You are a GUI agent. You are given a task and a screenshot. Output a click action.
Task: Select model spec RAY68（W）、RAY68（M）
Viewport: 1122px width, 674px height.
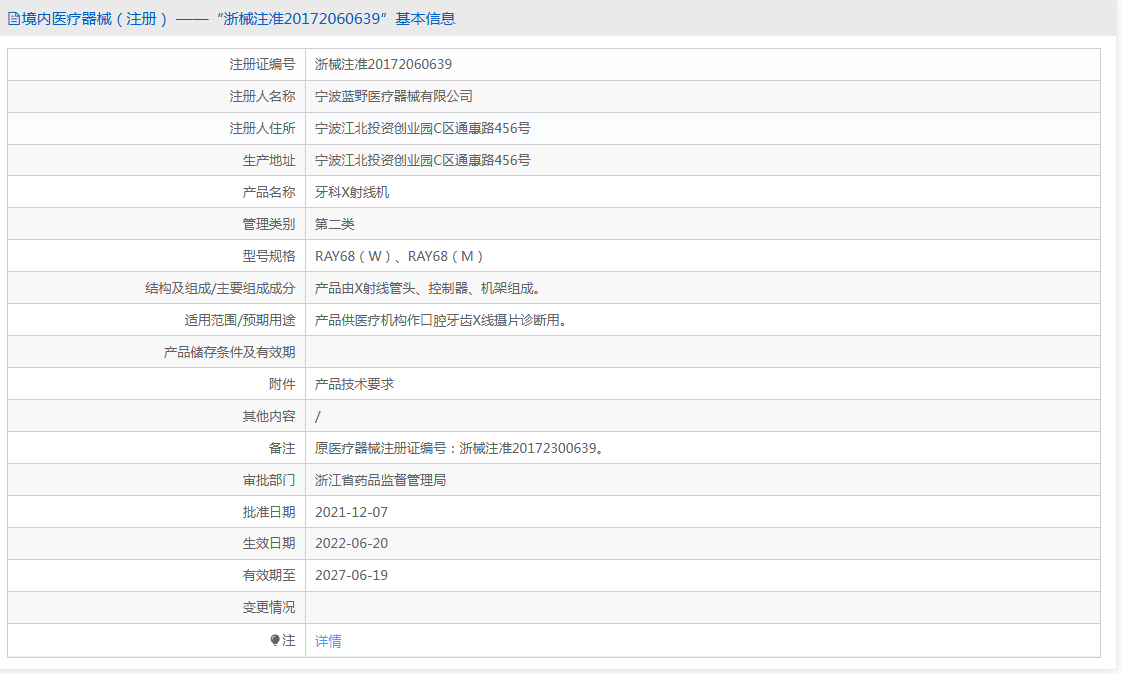pyautogui.click(x=401, y=256)
